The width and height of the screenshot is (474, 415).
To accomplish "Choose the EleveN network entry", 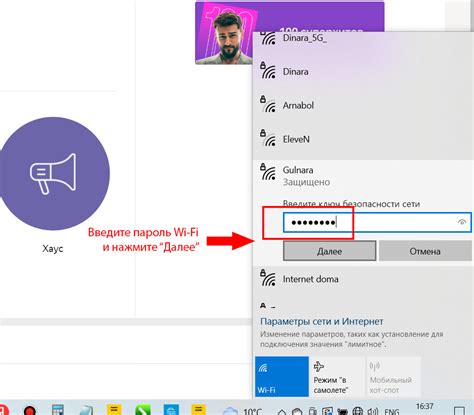I will pyautogui.click(x=363, y=139).
